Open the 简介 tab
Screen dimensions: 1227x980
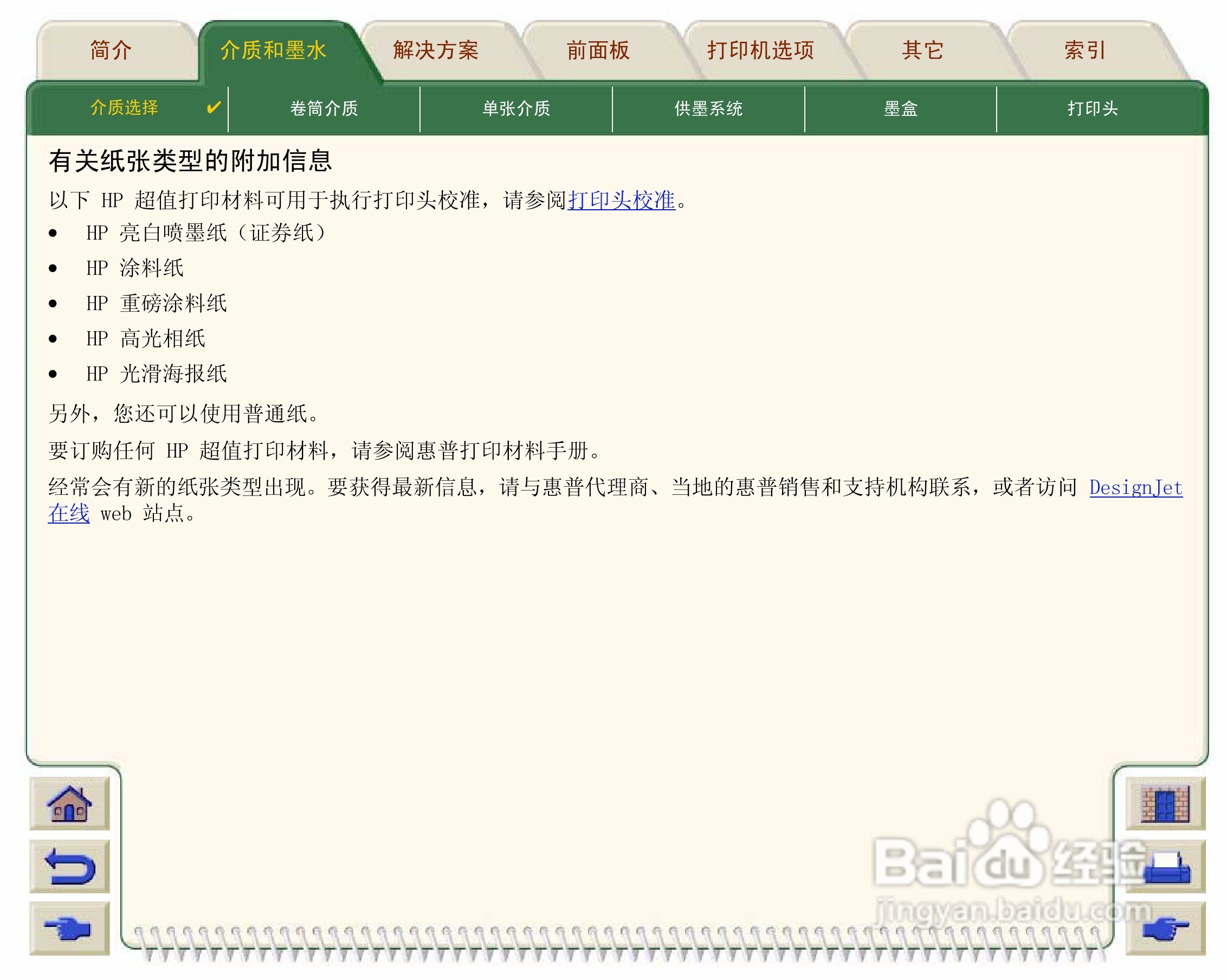111,50
